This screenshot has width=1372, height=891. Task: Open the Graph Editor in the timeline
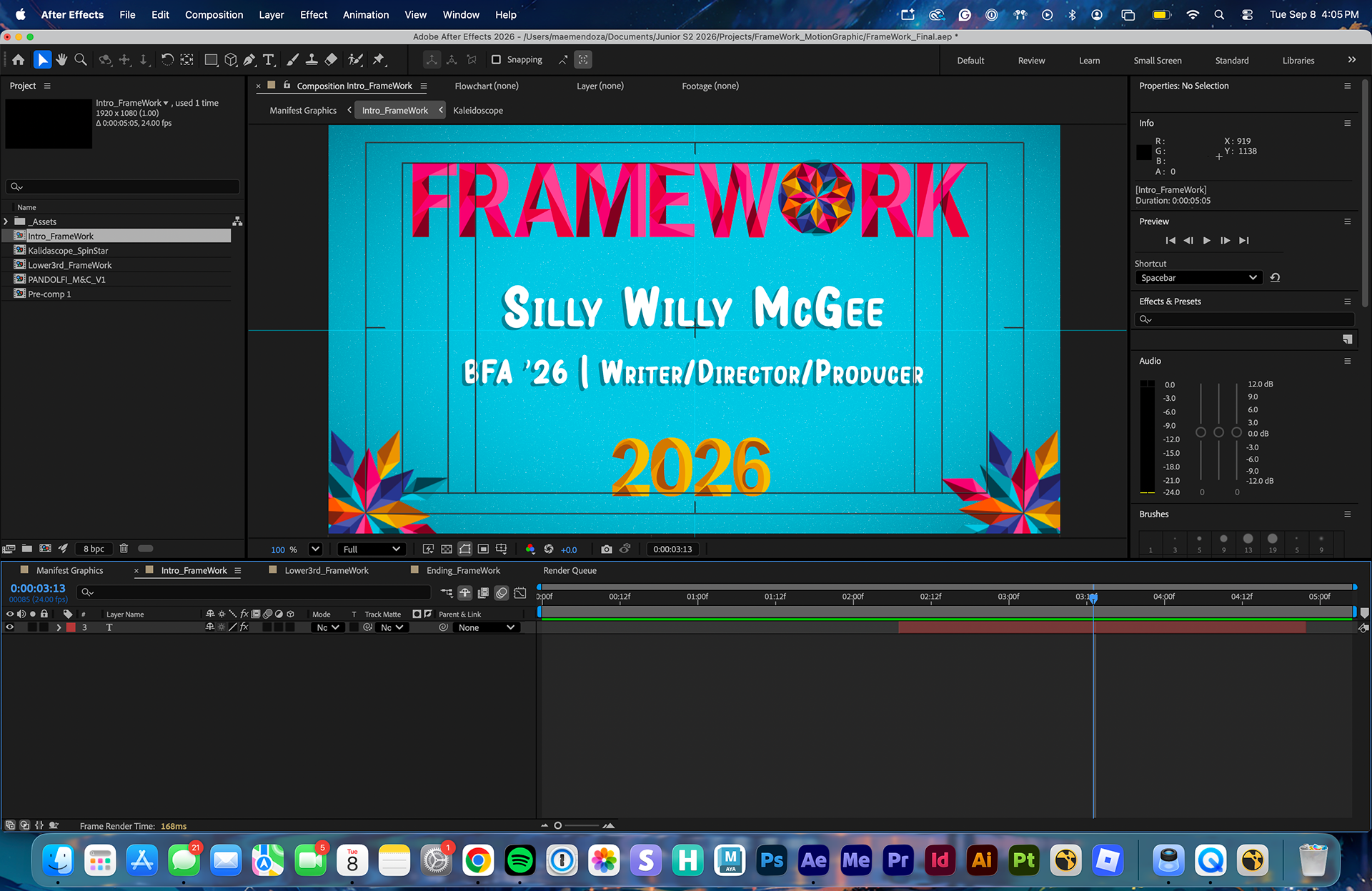[520, 592]
